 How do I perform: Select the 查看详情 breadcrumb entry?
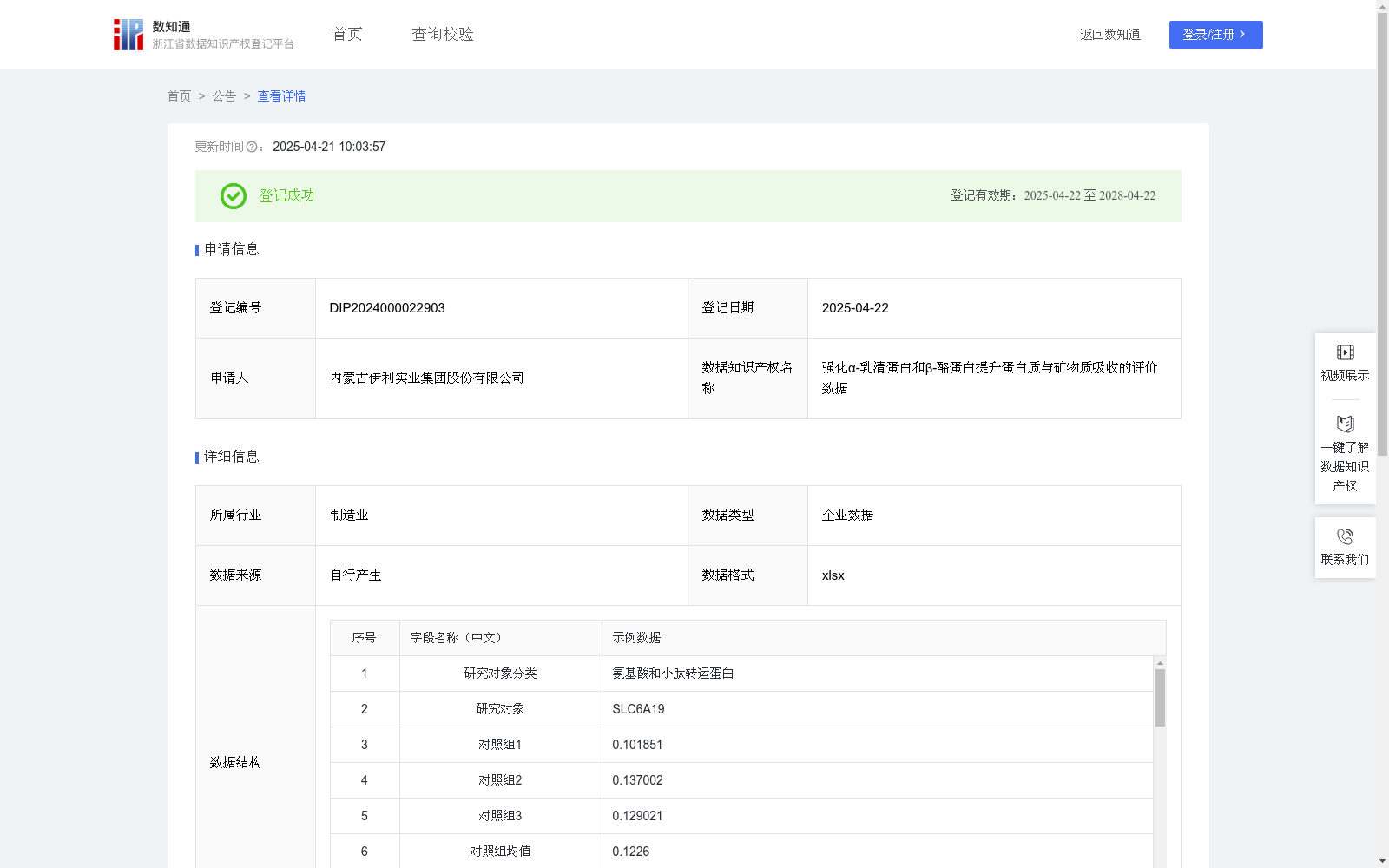[x=280, y=96]
